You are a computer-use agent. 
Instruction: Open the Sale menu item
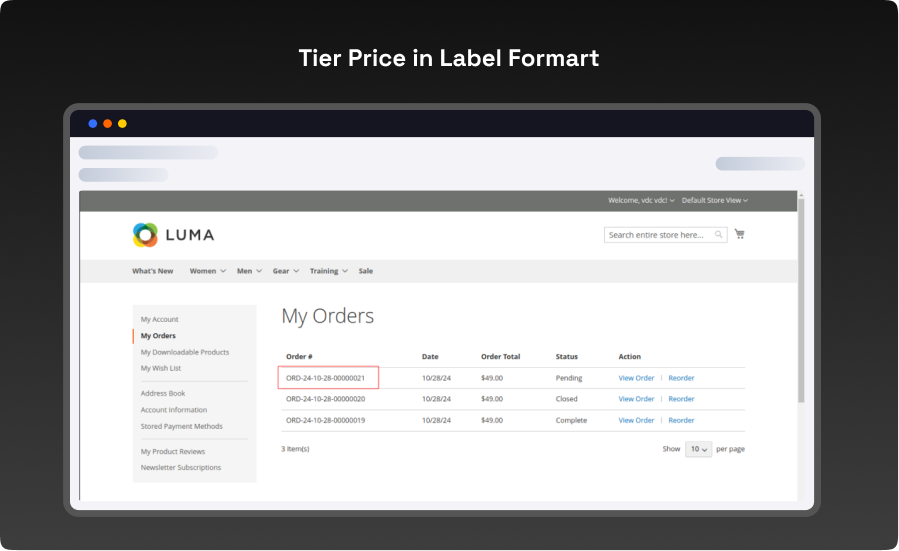tap(366, 271)
